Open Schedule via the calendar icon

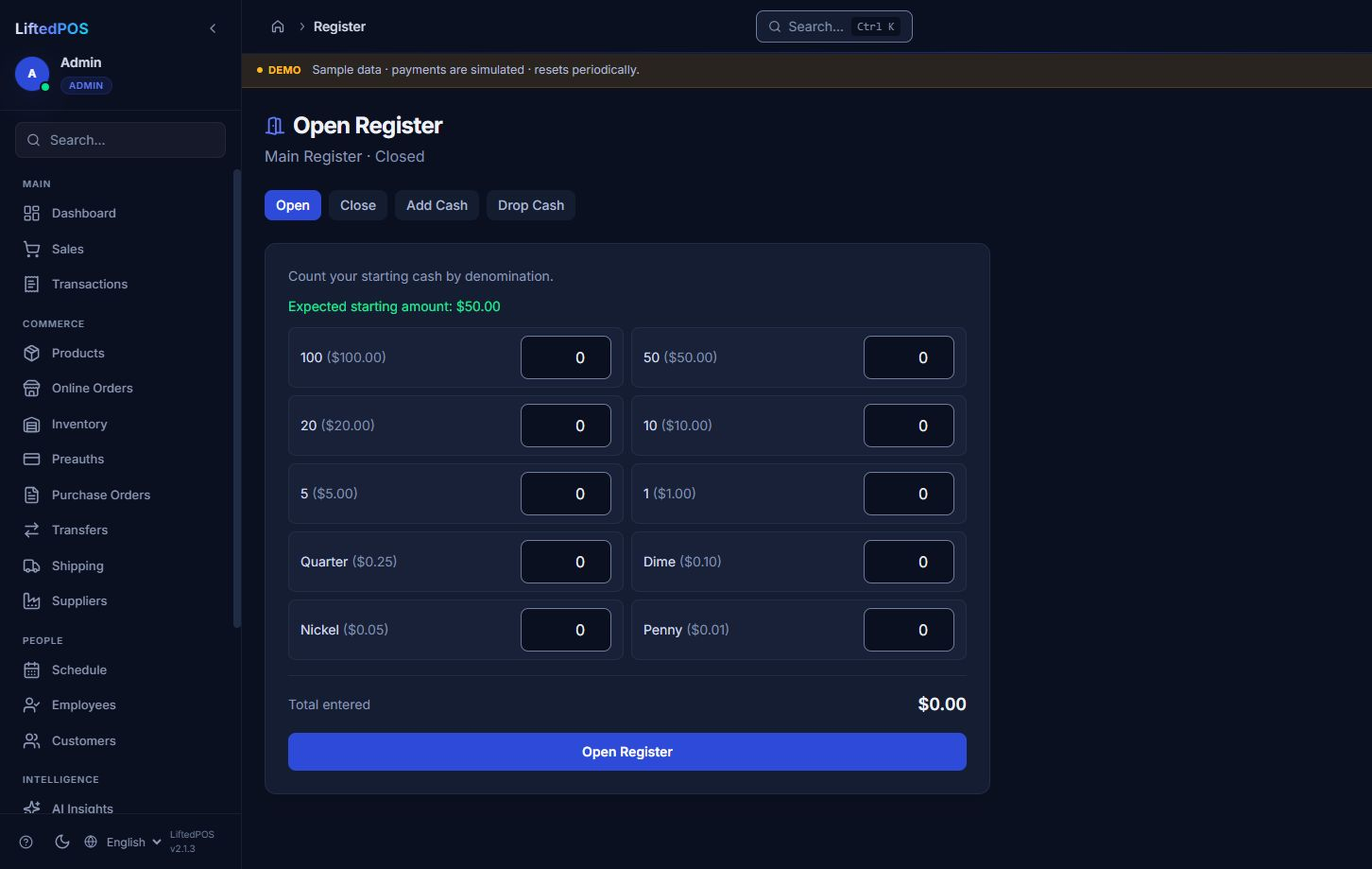pos(31,670)
